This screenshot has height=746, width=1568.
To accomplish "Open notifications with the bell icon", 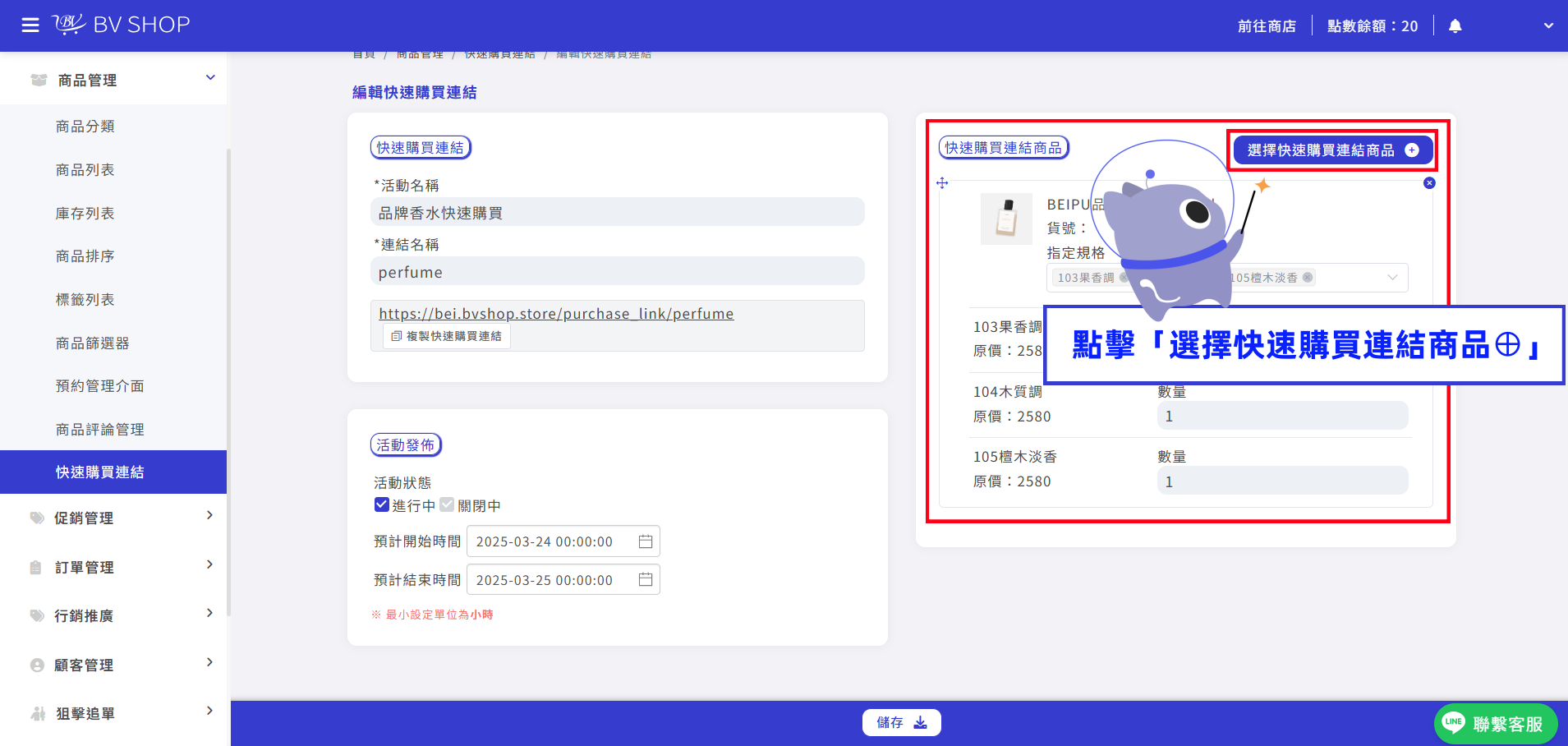I will coord(1455,26).
